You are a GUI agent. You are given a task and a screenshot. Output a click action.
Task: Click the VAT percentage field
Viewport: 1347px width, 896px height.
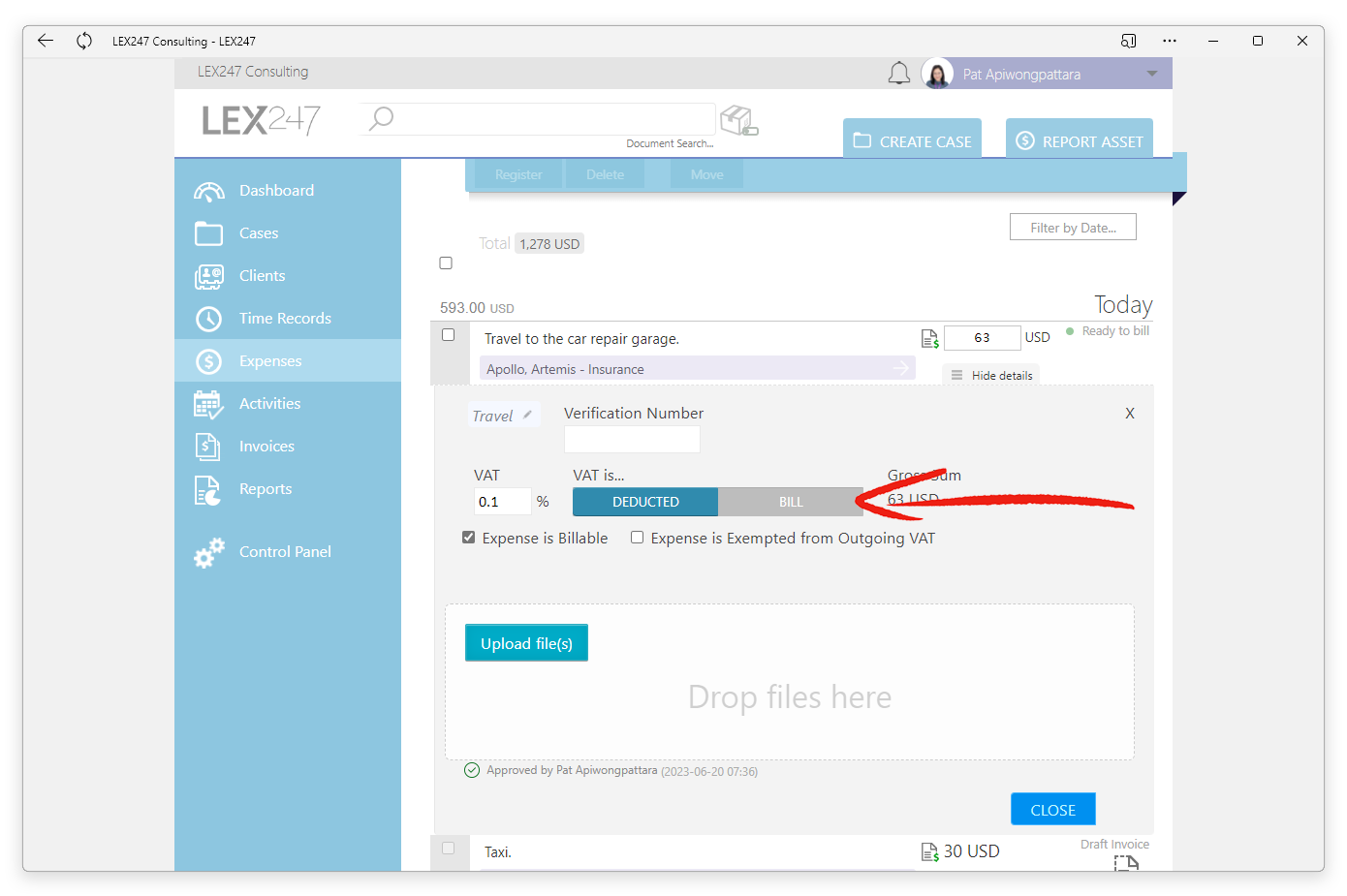point(502,502)
